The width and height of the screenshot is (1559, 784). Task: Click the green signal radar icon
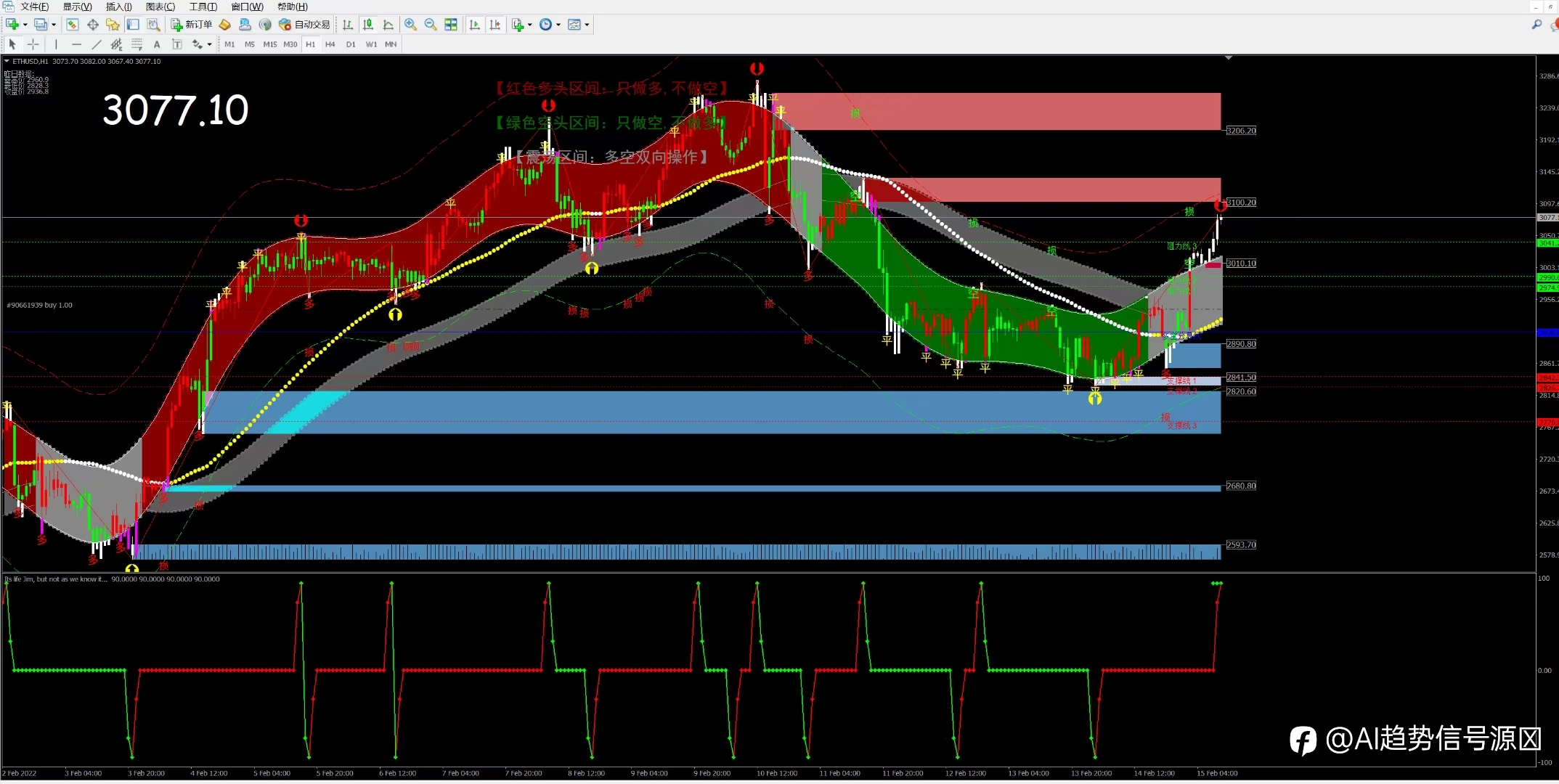click(x=265, y=25)
